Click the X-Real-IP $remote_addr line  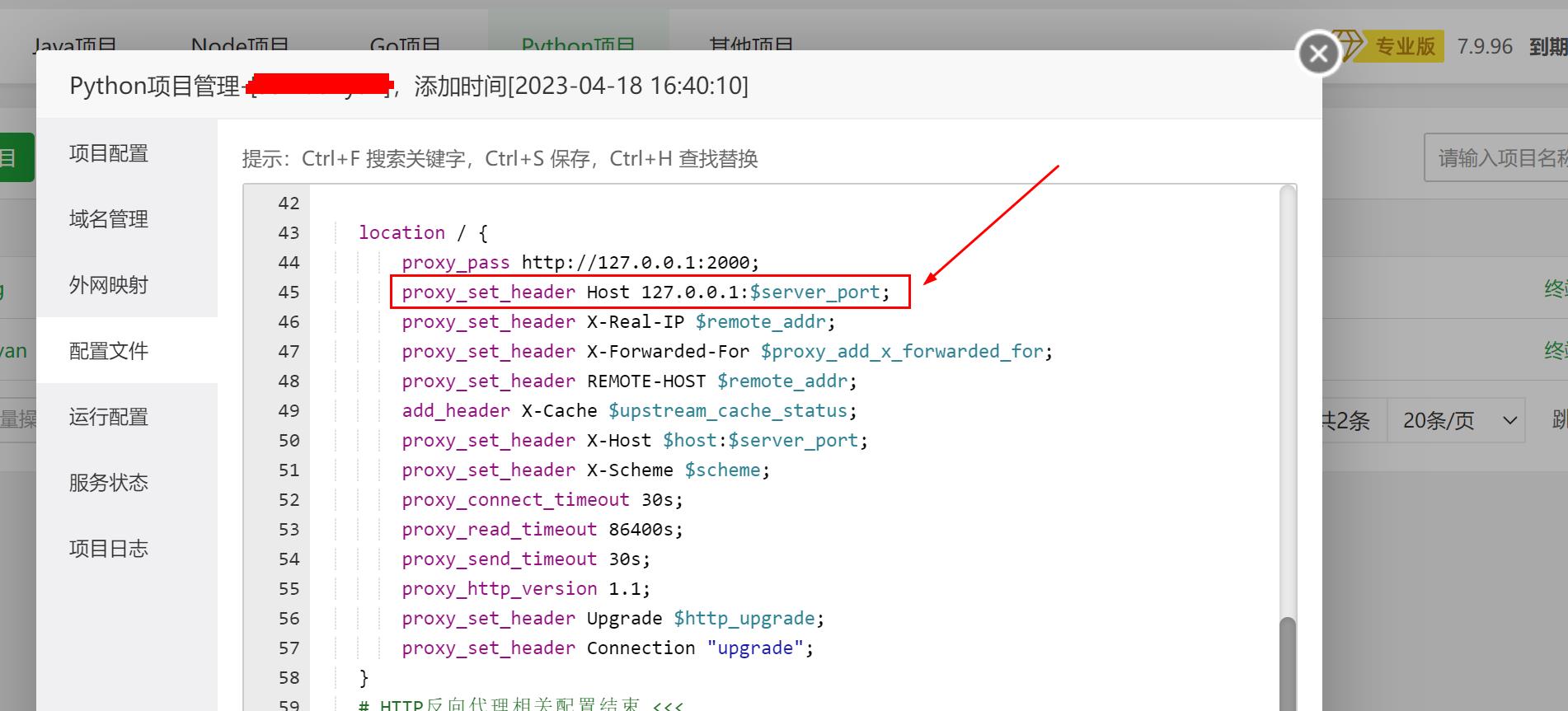pyautogui.click(x=618, y=321)
